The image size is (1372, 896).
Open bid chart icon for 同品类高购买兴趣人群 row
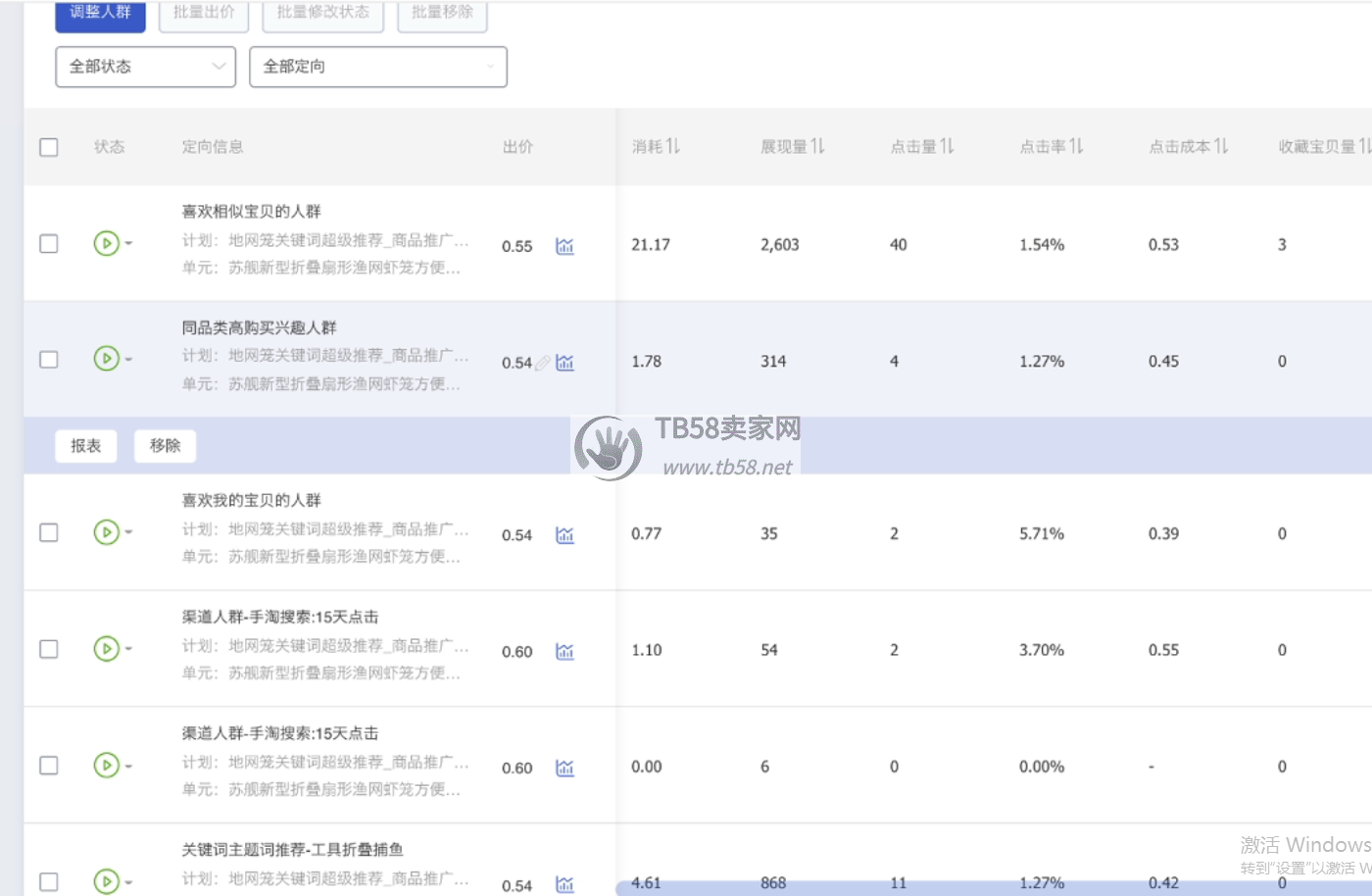click(564, 363)
